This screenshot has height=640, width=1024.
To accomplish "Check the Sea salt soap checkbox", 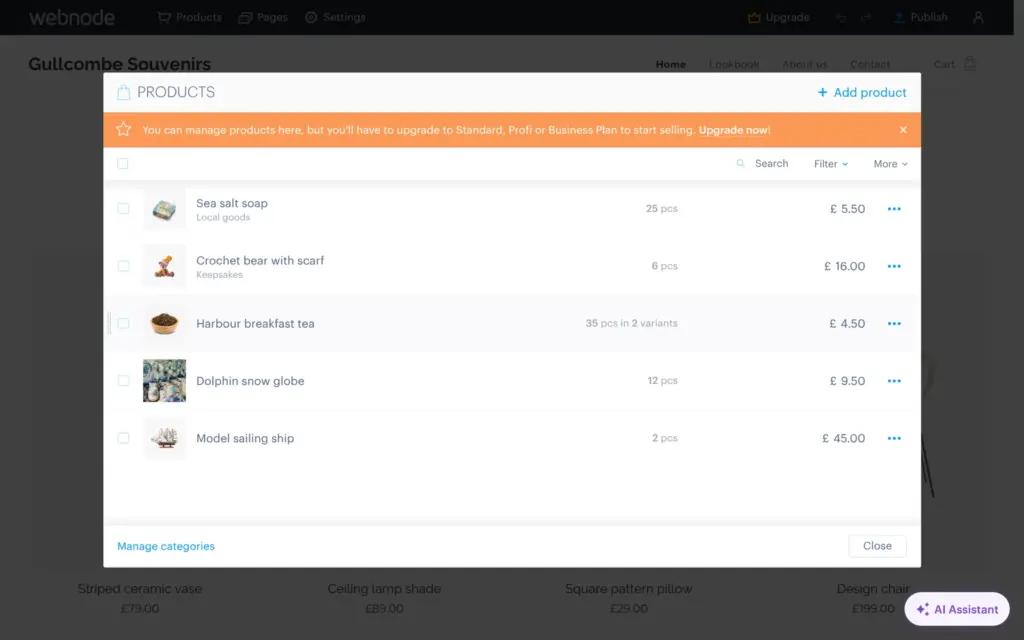I will [x=123, y=208].
